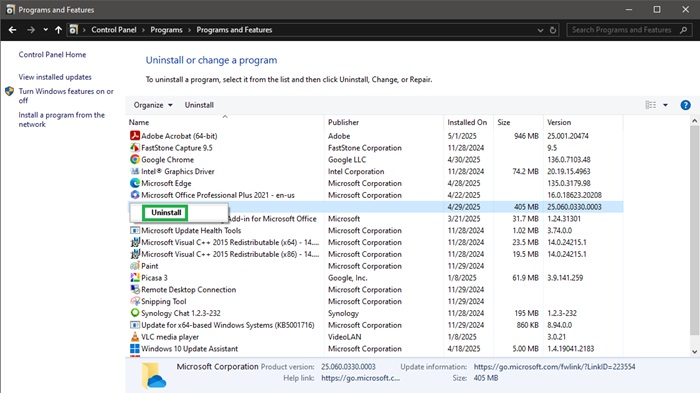Expand recent locations chevron near forward arrow
This screenshot has height=393, width=700.
pos(46,30)
